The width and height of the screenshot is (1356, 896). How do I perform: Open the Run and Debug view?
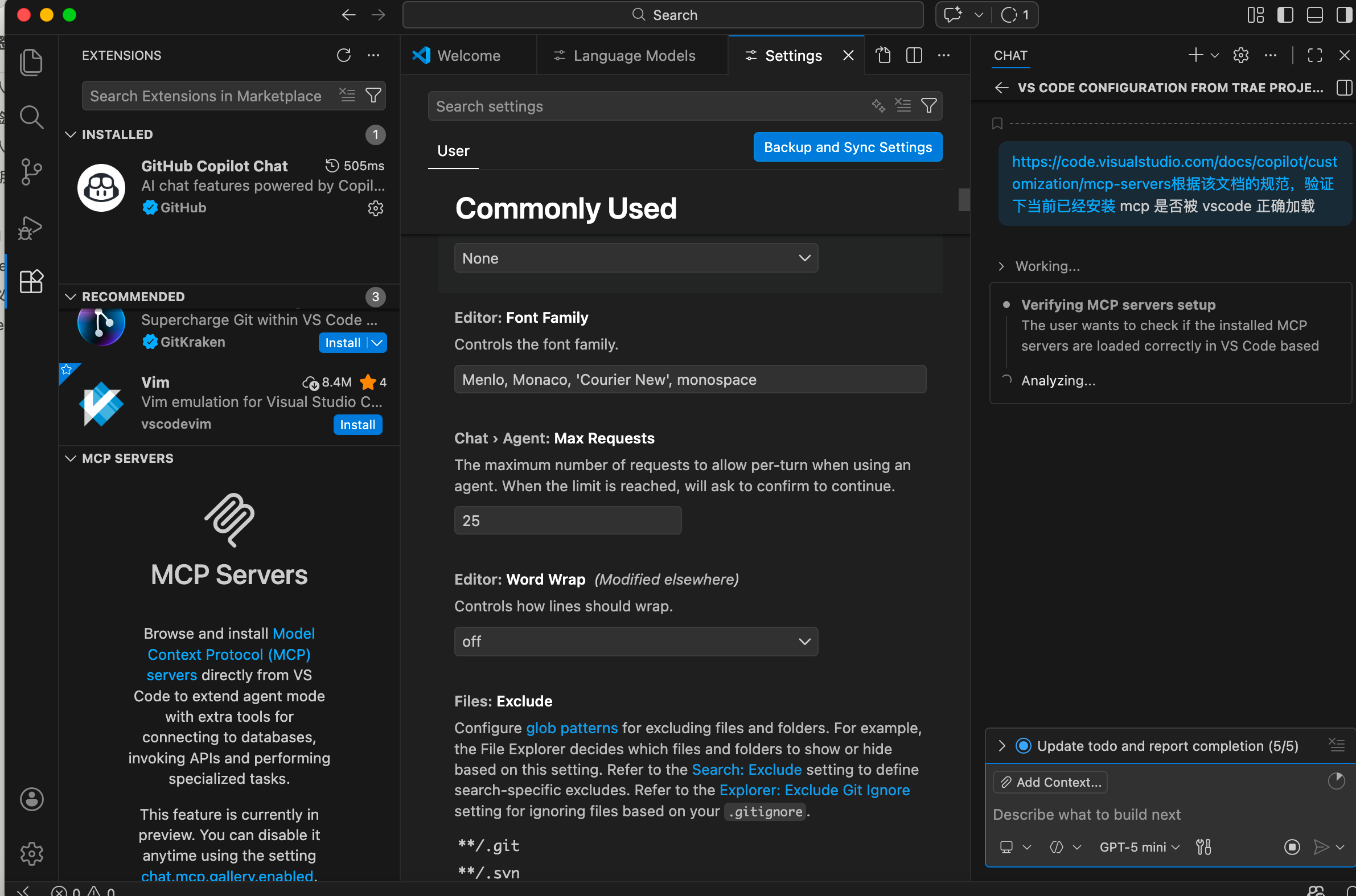point(31,228)
